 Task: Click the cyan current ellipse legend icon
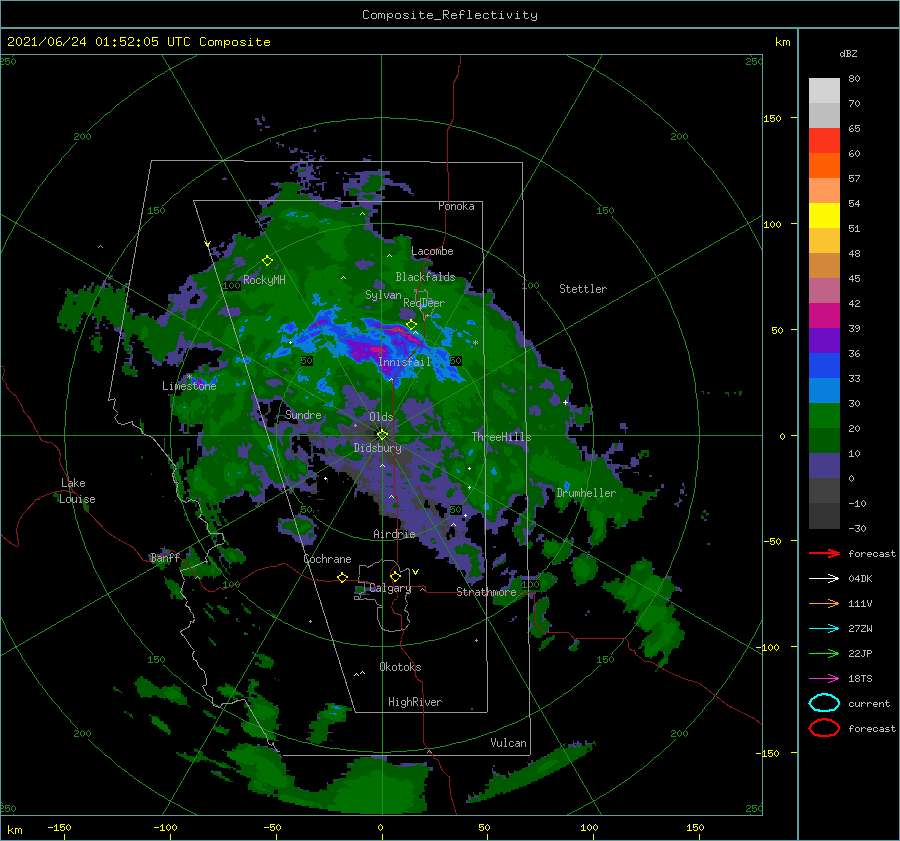click(x=824, y=703)
